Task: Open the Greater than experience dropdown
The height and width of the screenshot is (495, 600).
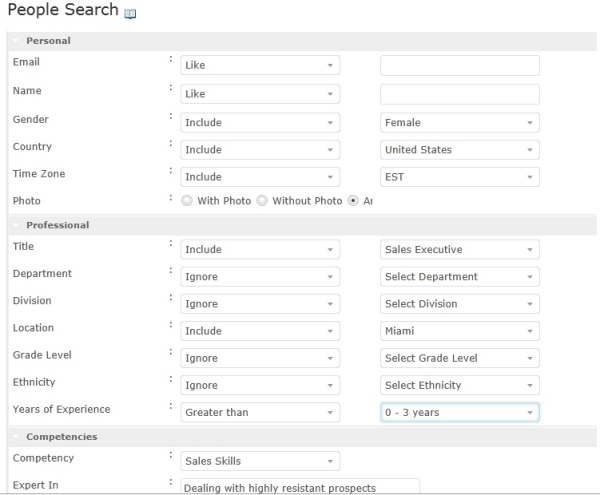Action: click(260, 413)
